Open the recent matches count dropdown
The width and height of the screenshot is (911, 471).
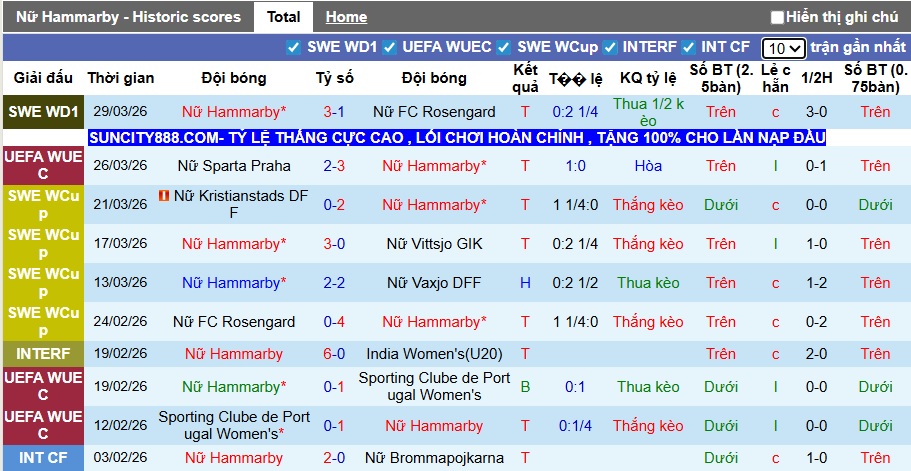[782, 48]
